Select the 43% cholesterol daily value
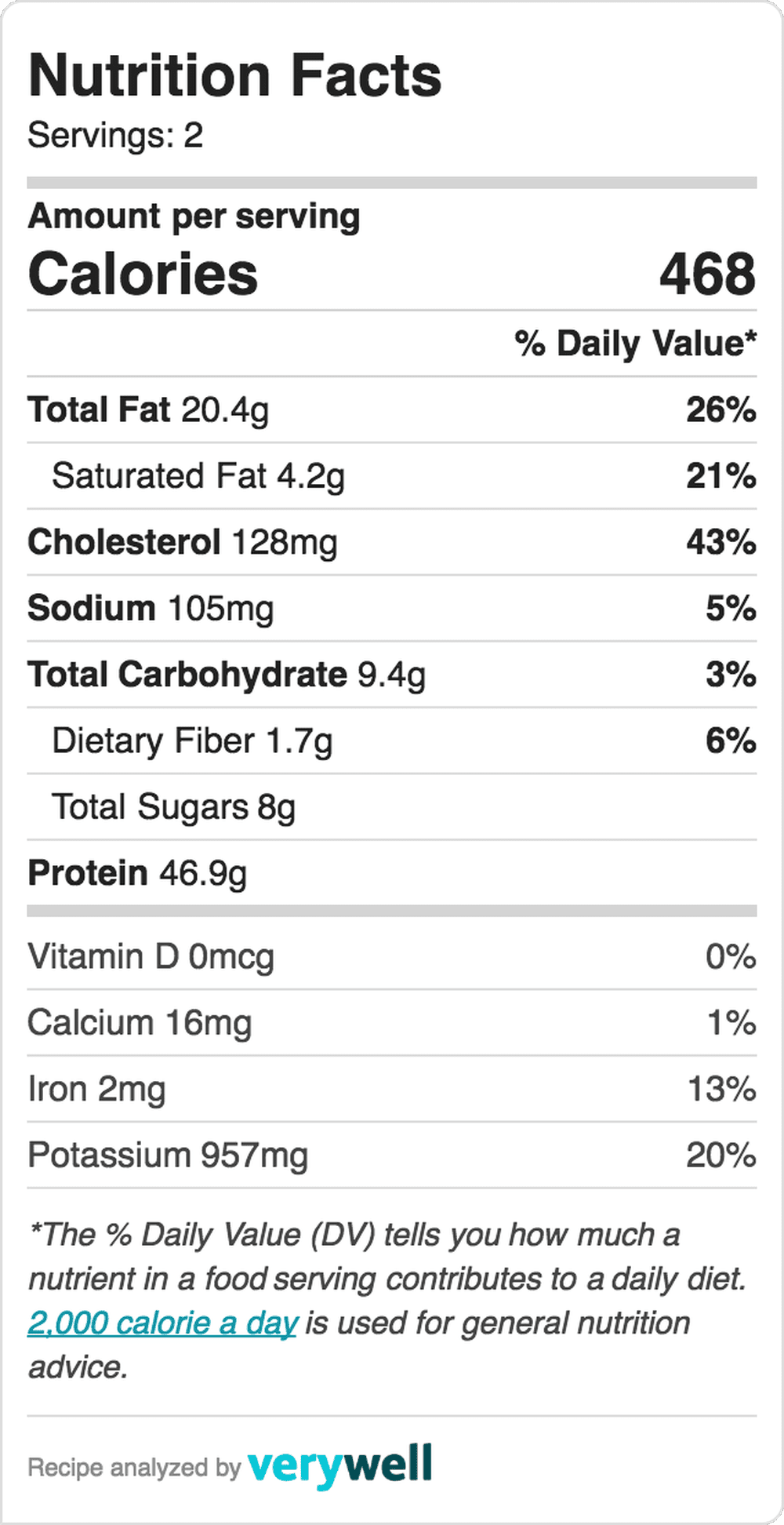784x1525 pixels. coord(721,542)
